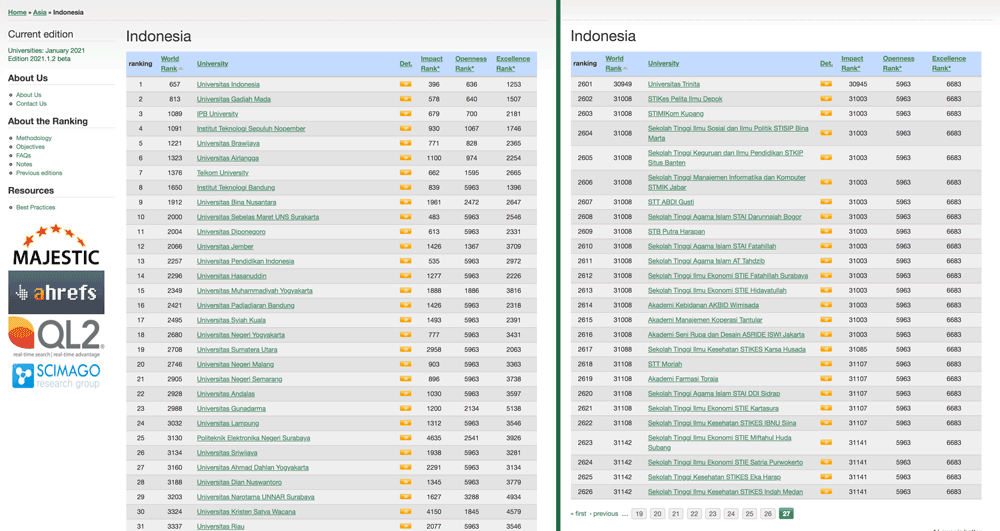The width and height of the screenshot is (1000, 531).
Task: Open details icon for Universitas Syiah Kuala
Action: coord(405,320)
